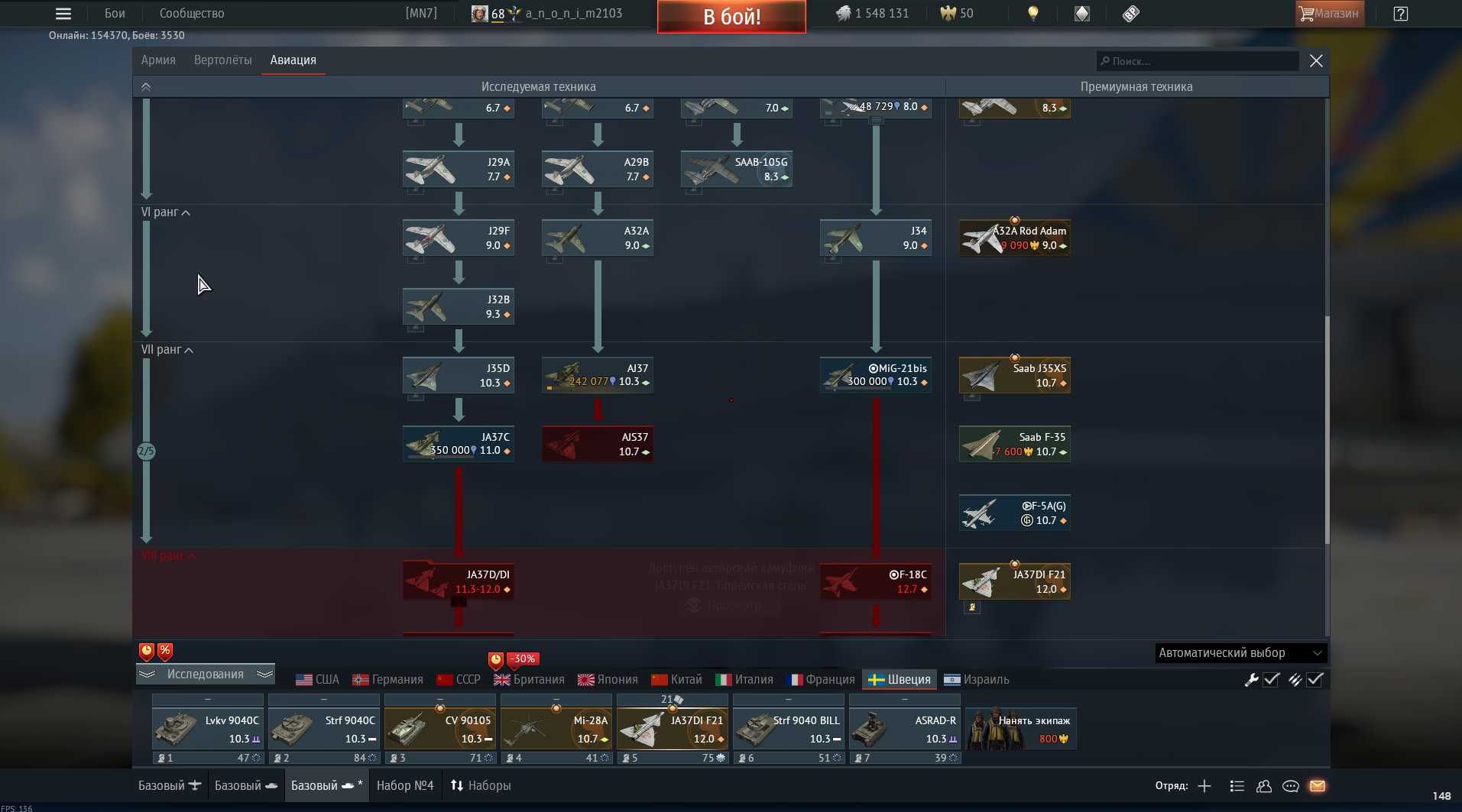
Task: Select the США nation flag
Action: pos(317,679)
